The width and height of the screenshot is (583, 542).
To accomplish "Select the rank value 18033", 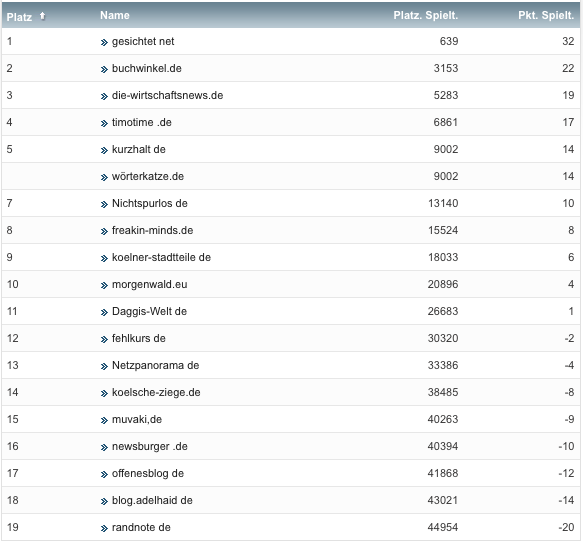I will click(443, 257).
